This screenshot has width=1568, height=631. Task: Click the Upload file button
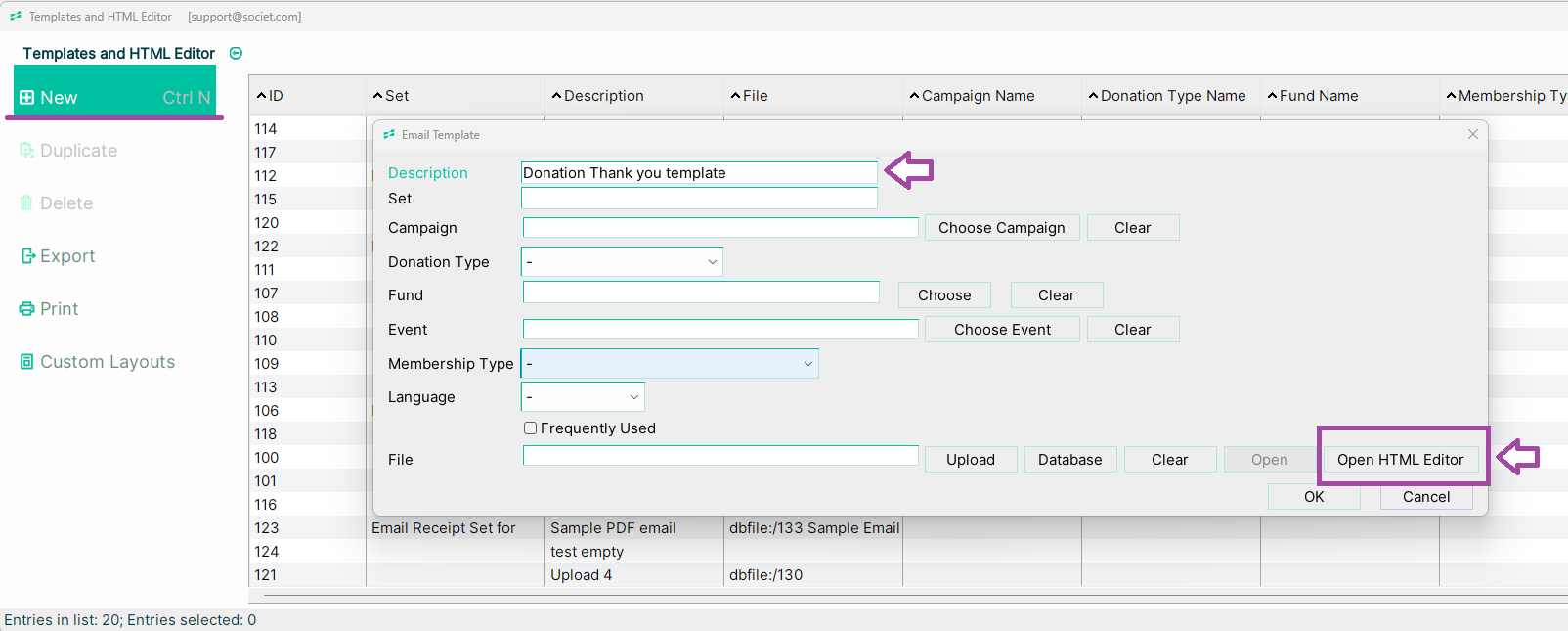pos(971,460)
